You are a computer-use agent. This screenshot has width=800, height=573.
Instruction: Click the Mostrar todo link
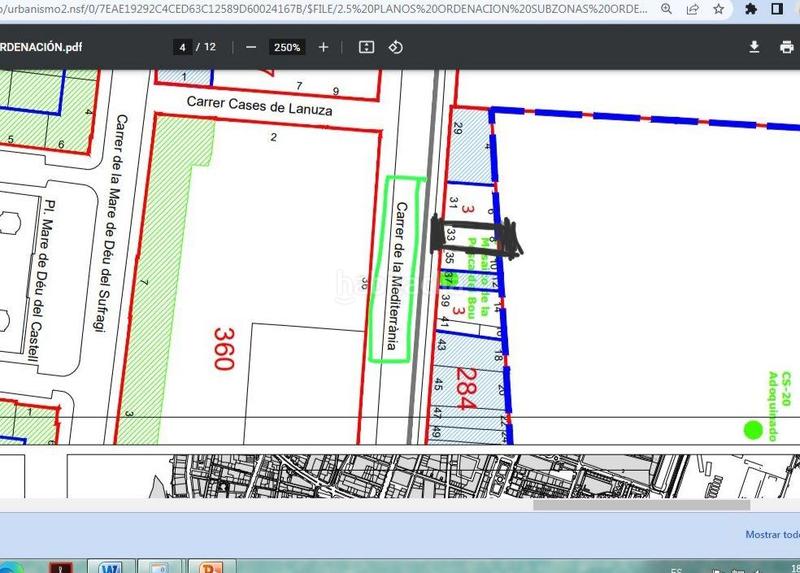coord(772,534)
